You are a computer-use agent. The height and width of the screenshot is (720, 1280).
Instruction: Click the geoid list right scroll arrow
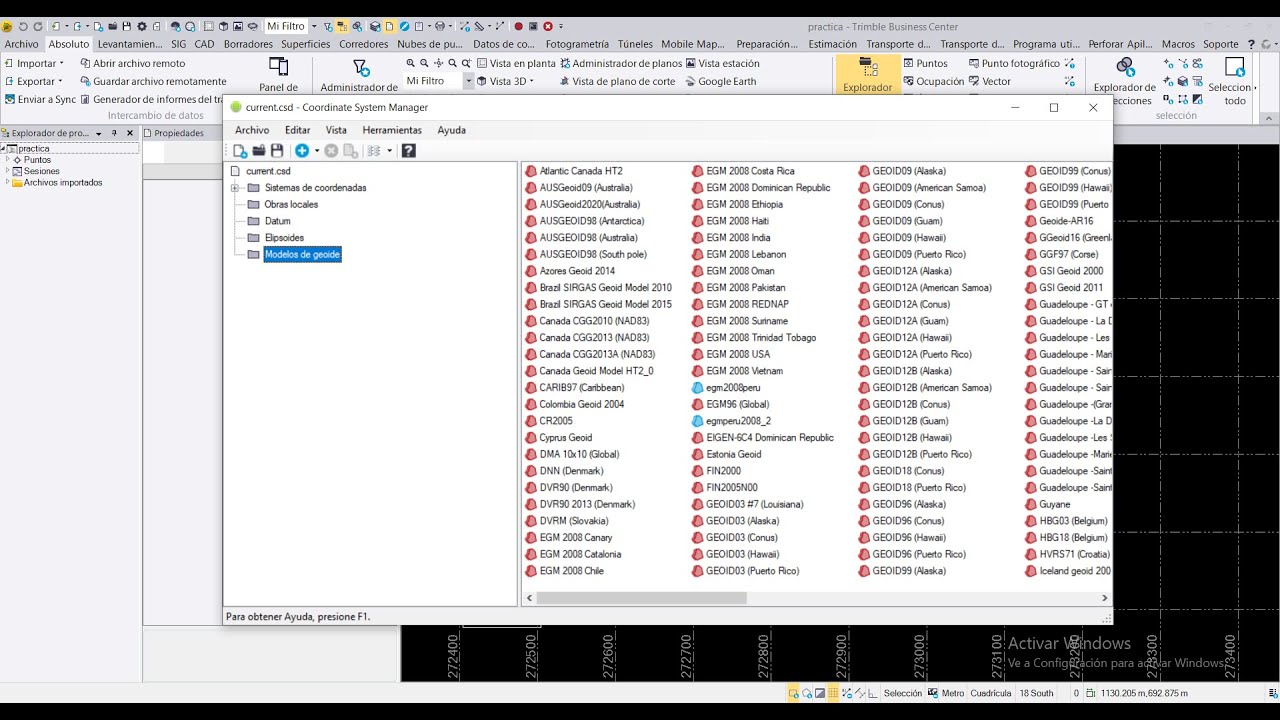coord(1105,598)
